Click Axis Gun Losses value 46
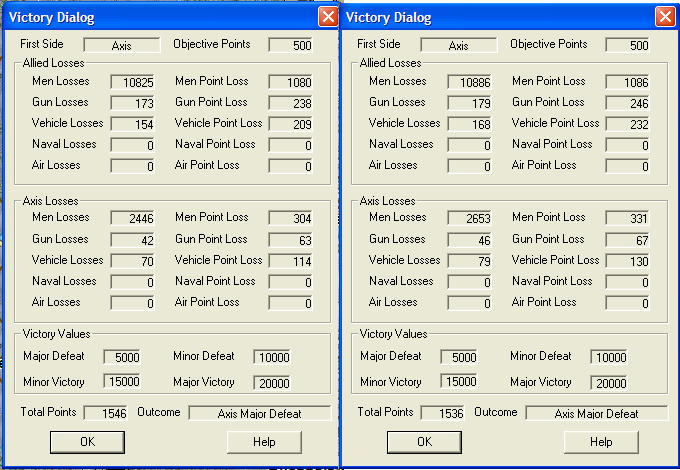This screenshot has height=470, width=680. [469, 240]
